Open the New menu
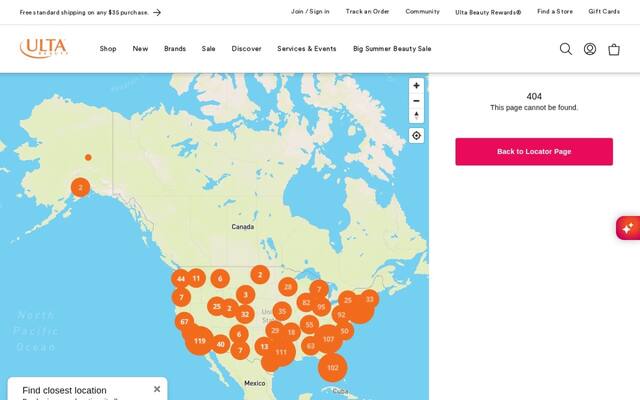Viewport: 640px width, 400px height. [140, 49]
